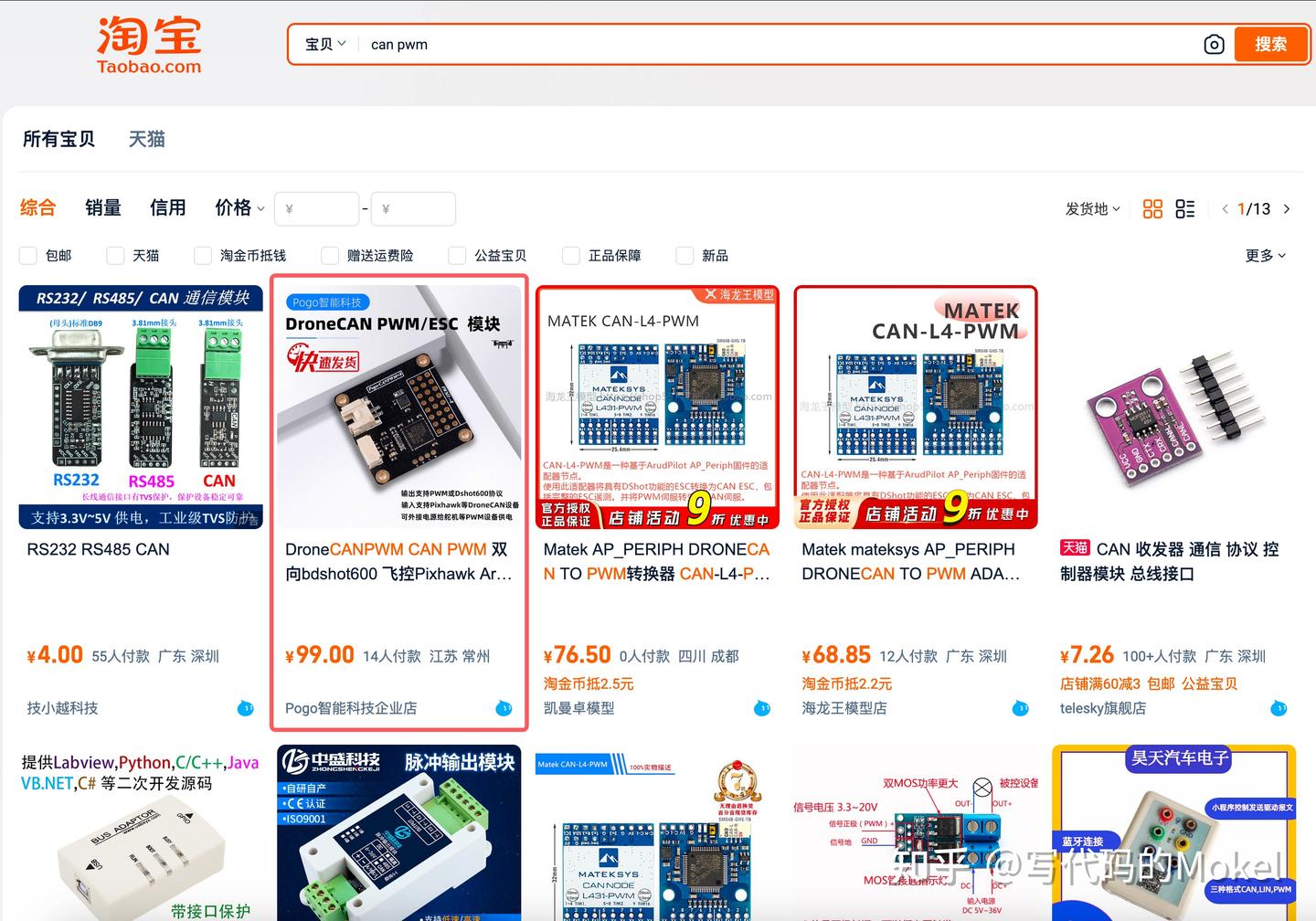The image size is (1316, 921).
Task: Enable the 包邮 free shipping filter
Action: 27,256
